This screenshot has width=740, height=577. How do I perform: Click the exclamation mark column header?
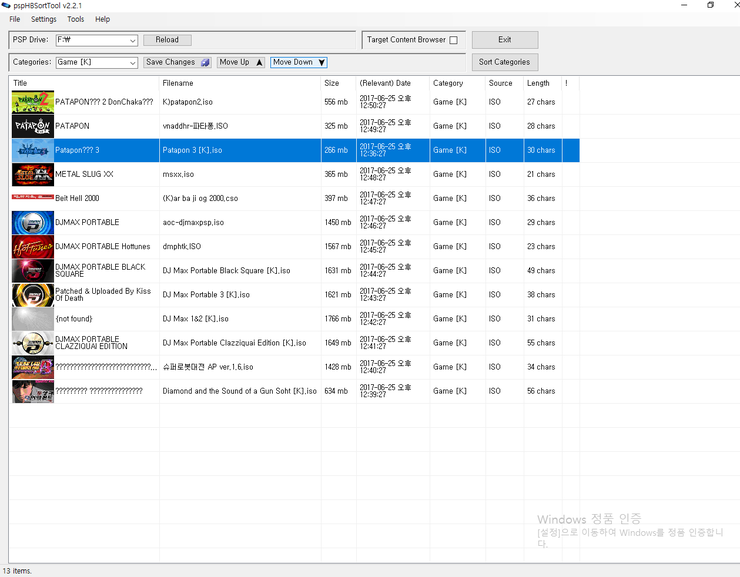tap(571, 83)
